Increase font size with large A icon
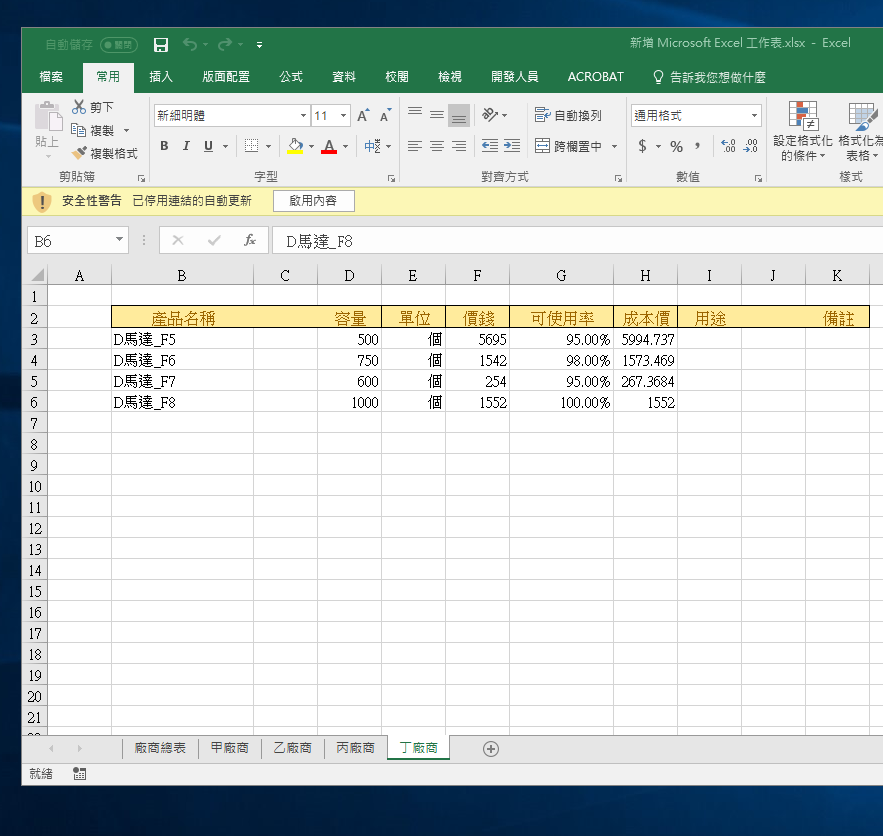Image resolution: width=883 pixels, height=836 pixels. point(363,115)
